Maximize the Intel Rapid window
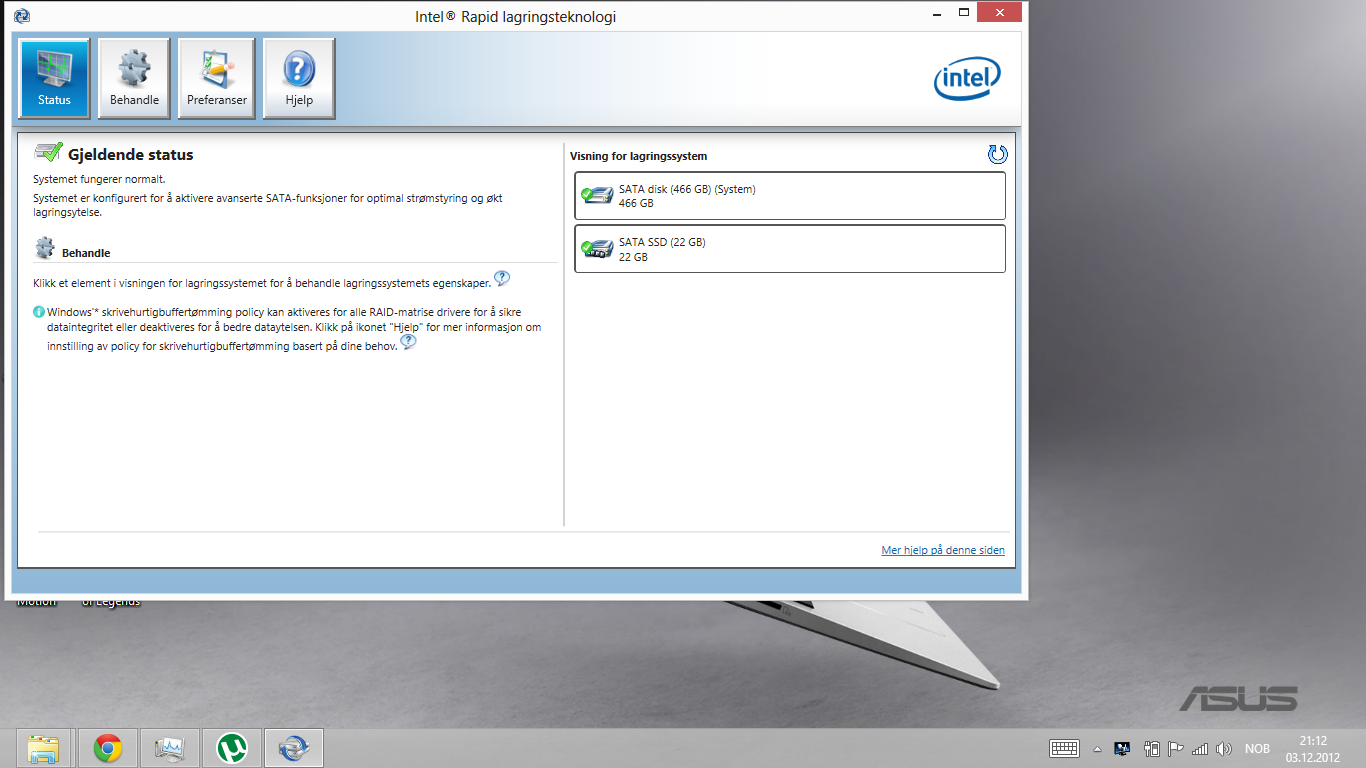The width and height of the screenshot is (1366, 768). point(964,12)
